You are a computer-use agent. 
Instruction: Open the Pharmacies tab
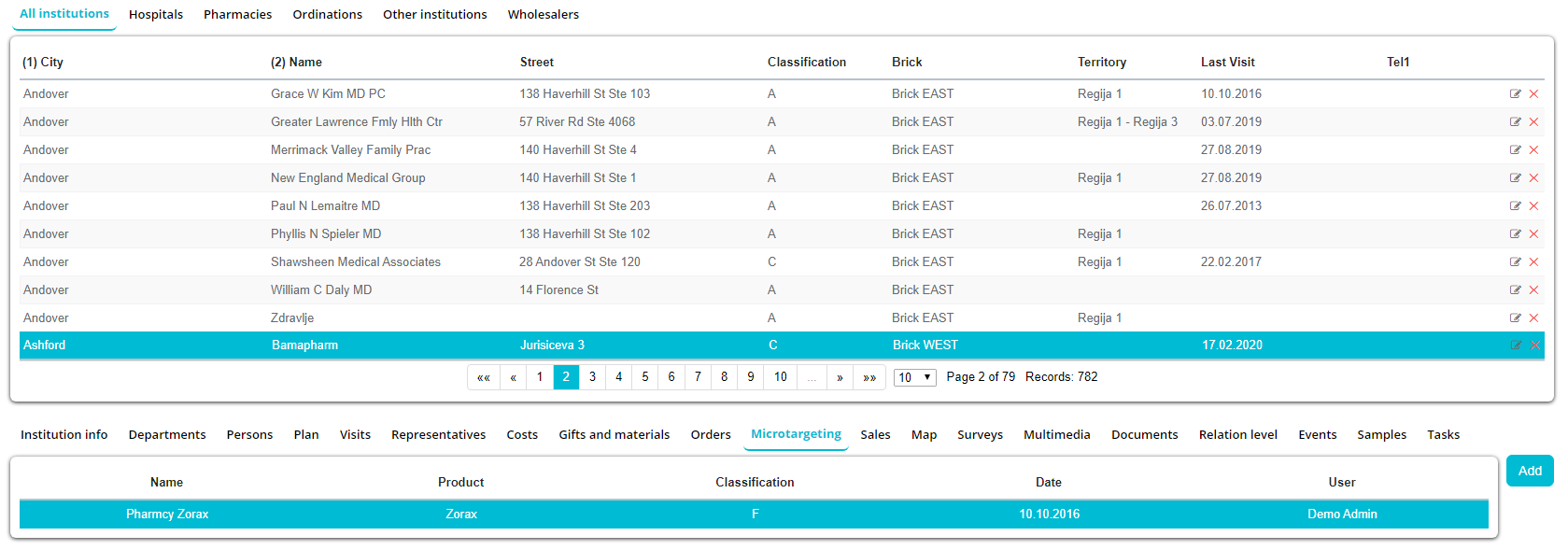click(x=237, y=15)
